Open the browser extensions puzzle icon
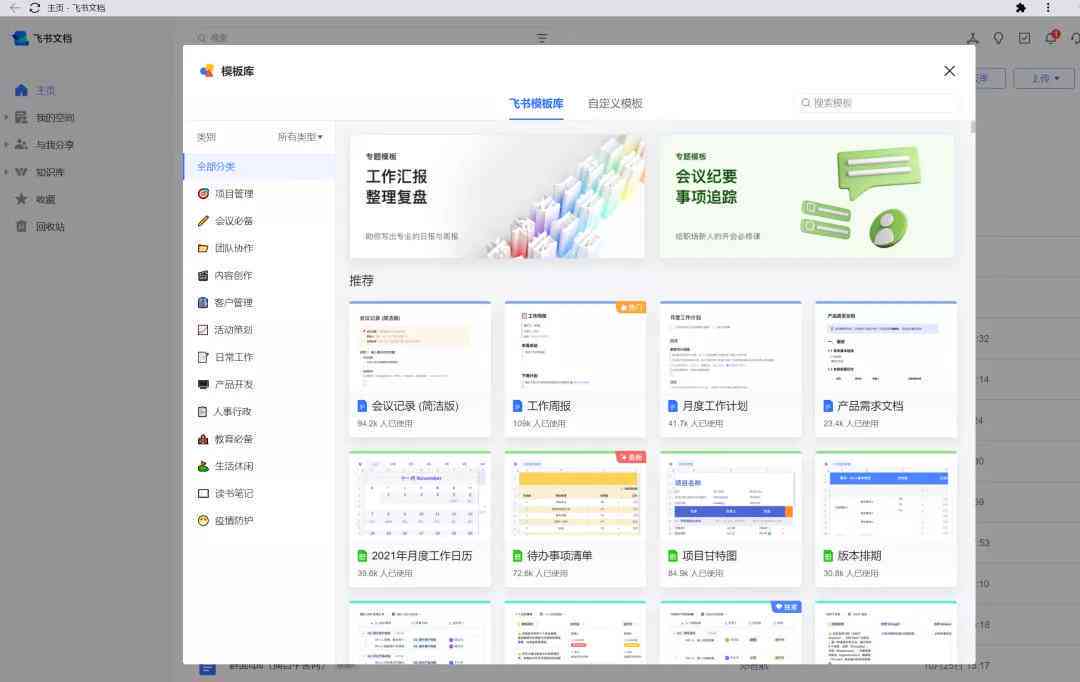 1021,8
